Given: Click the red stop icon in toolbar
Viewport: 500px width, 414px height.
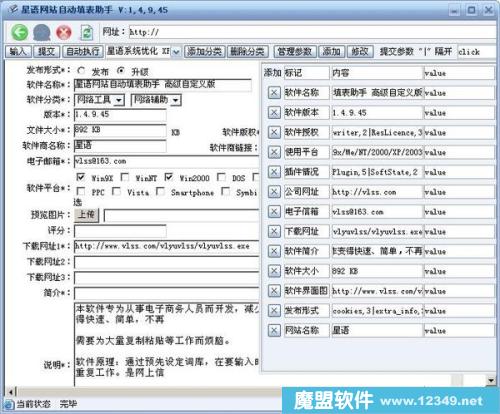Looking at the screenshot, I should (x=64, y=32).
